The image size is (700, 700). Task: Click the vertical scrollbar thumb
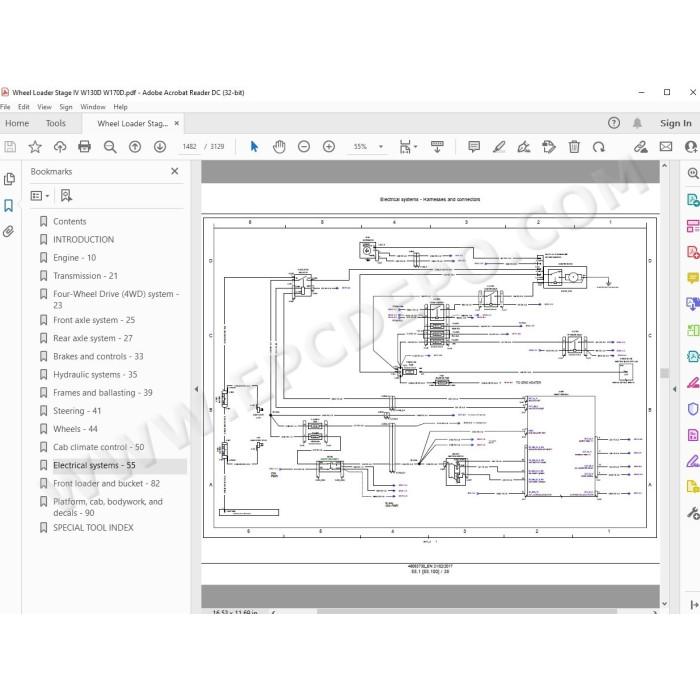click(665, 373)
